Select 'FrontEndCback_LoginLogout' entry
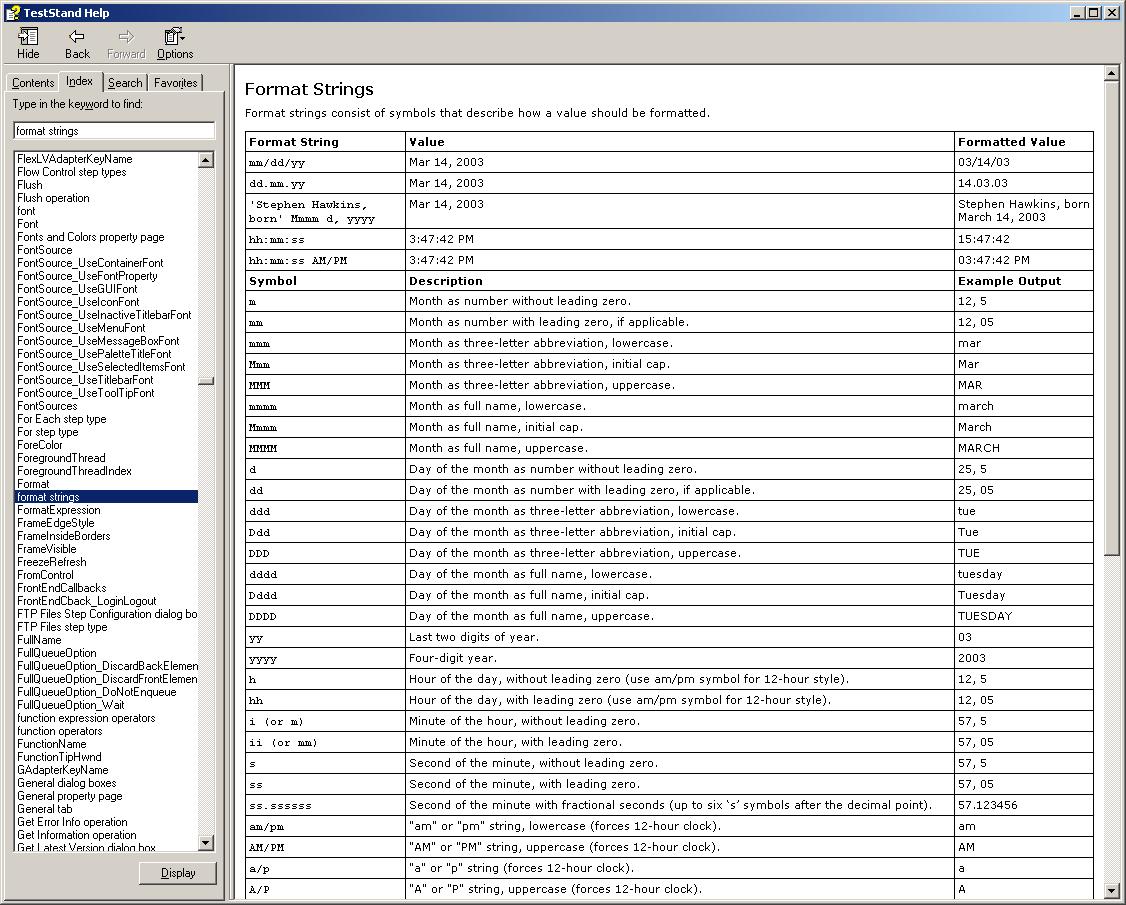This screenshot has width=1126, height=905. pyautogui.click(x=87, y=601)
